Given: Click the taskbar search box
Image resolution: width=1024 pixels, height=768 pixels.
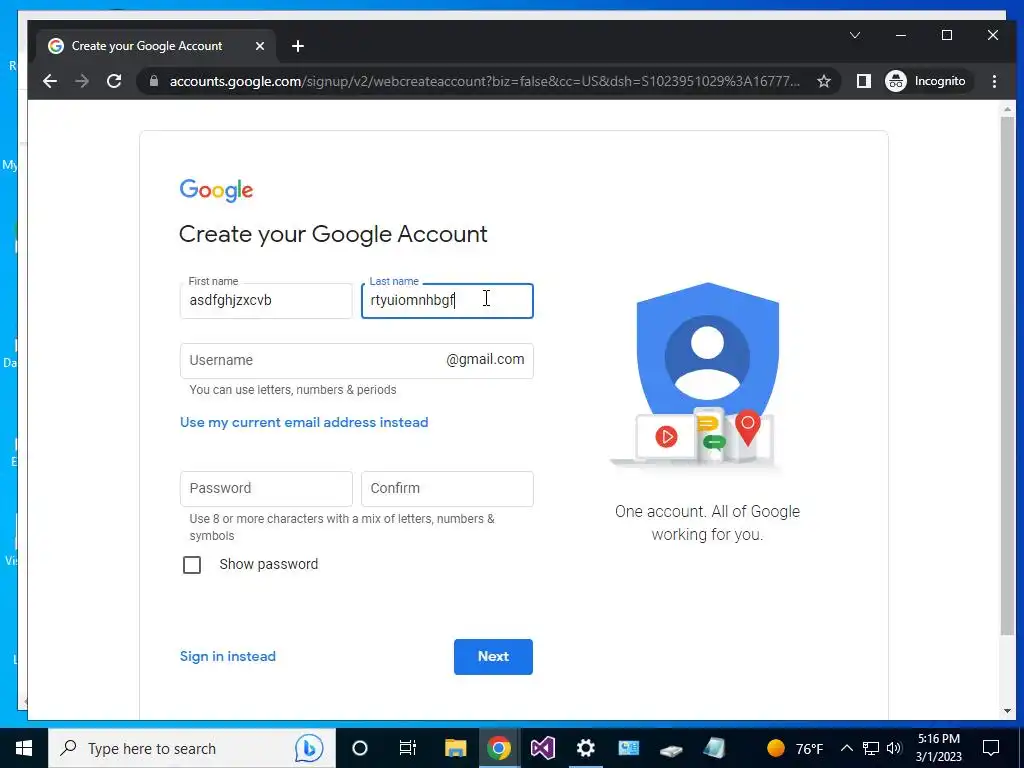Looking at the screenshot, I should point(192,748).
